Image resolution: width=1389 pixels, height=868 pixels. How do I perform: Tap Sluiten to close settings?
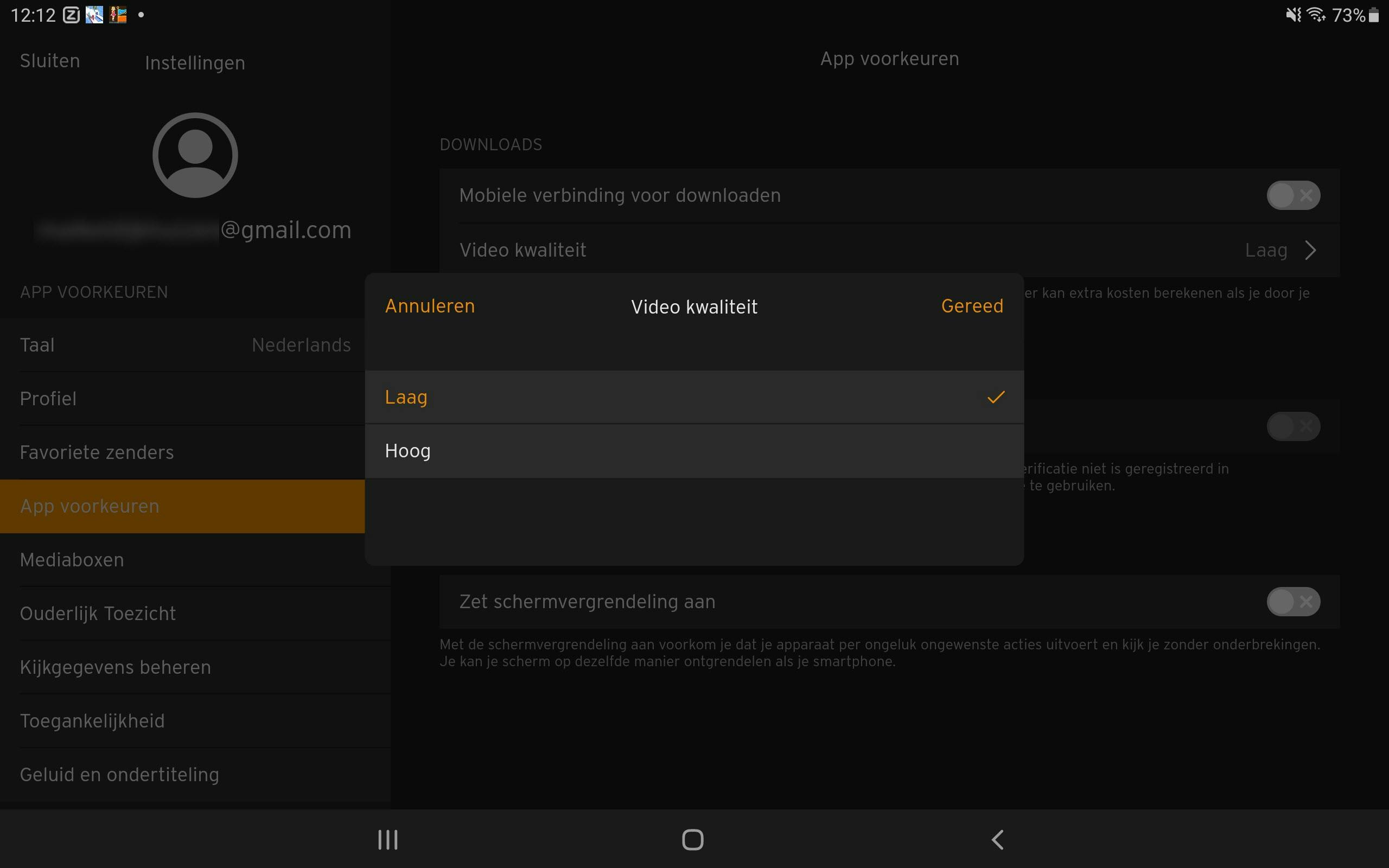coord(50,61)
